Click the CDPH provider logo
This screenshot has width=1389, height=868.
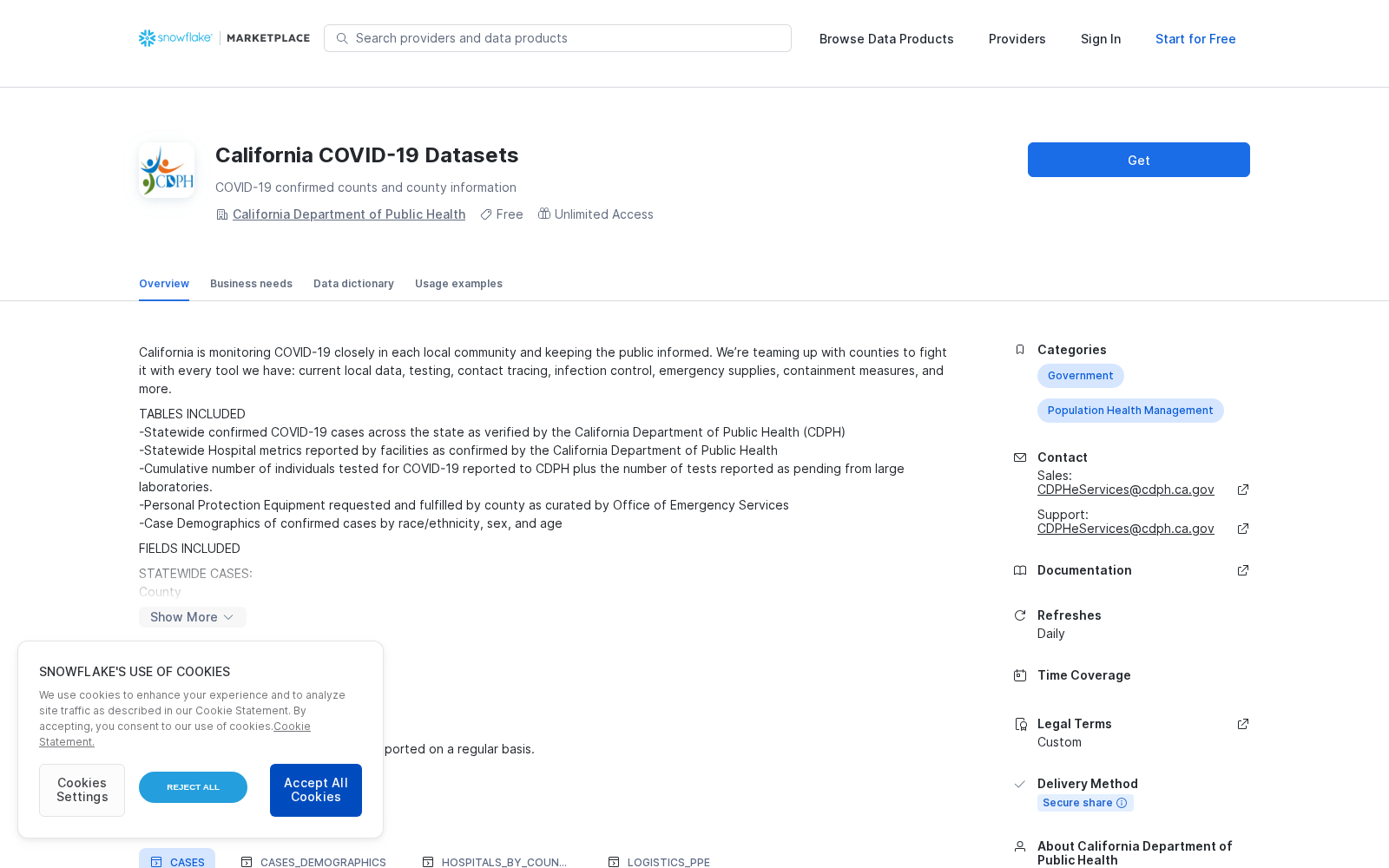[x=167, y=170]
